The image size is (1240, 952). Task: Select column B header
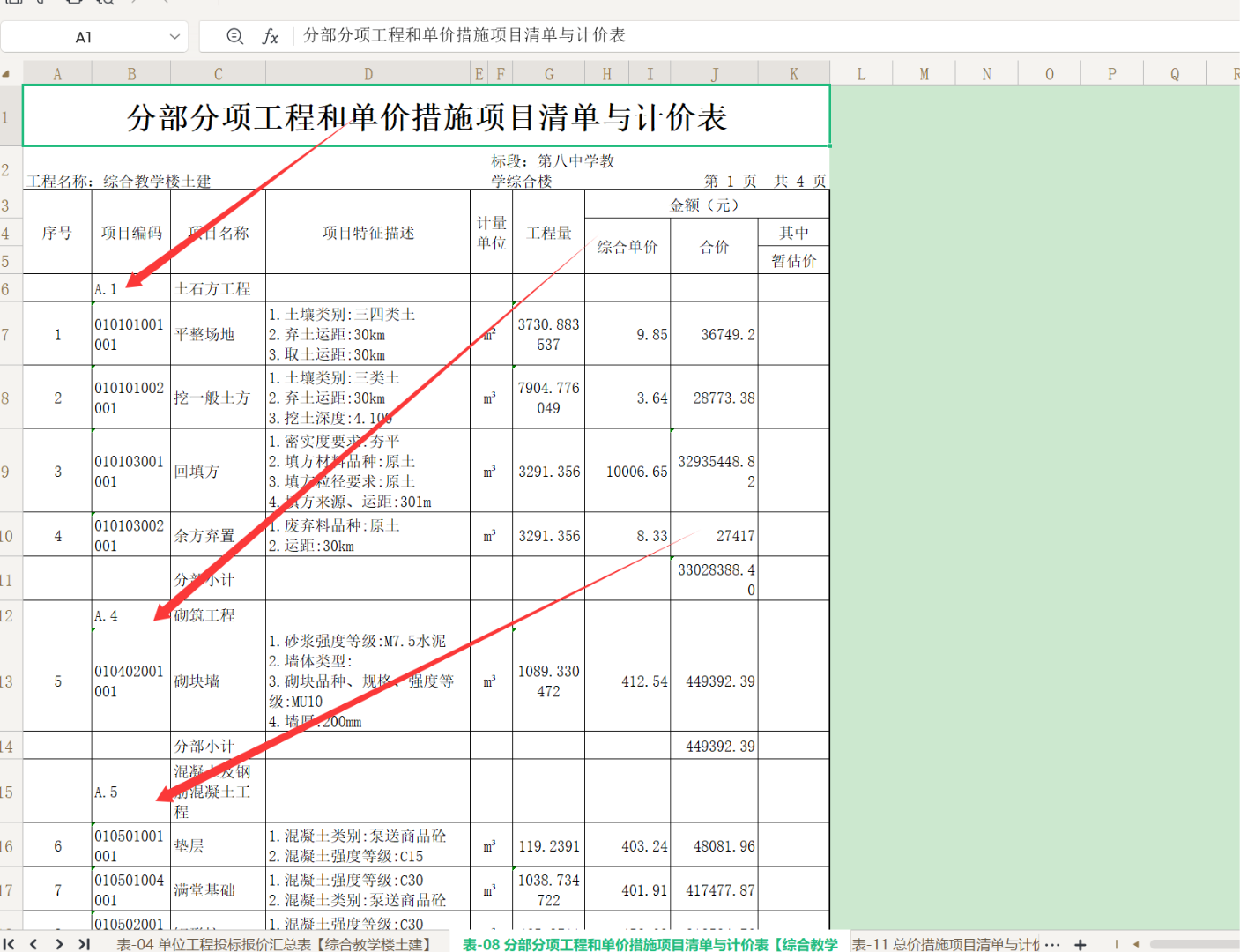click(131, 74)
